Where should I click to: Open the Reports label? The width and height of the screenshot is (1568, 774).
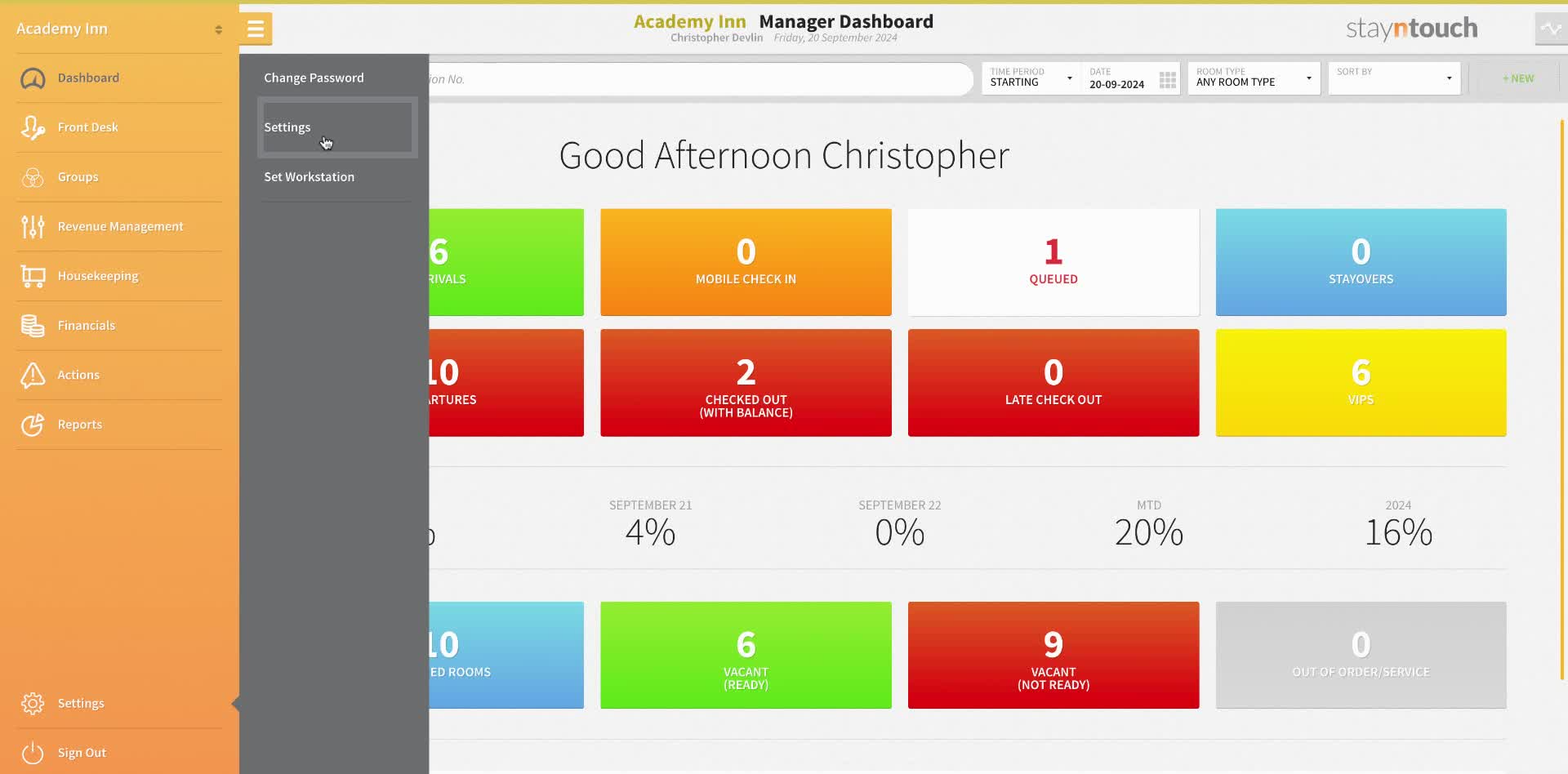(79, 425)
